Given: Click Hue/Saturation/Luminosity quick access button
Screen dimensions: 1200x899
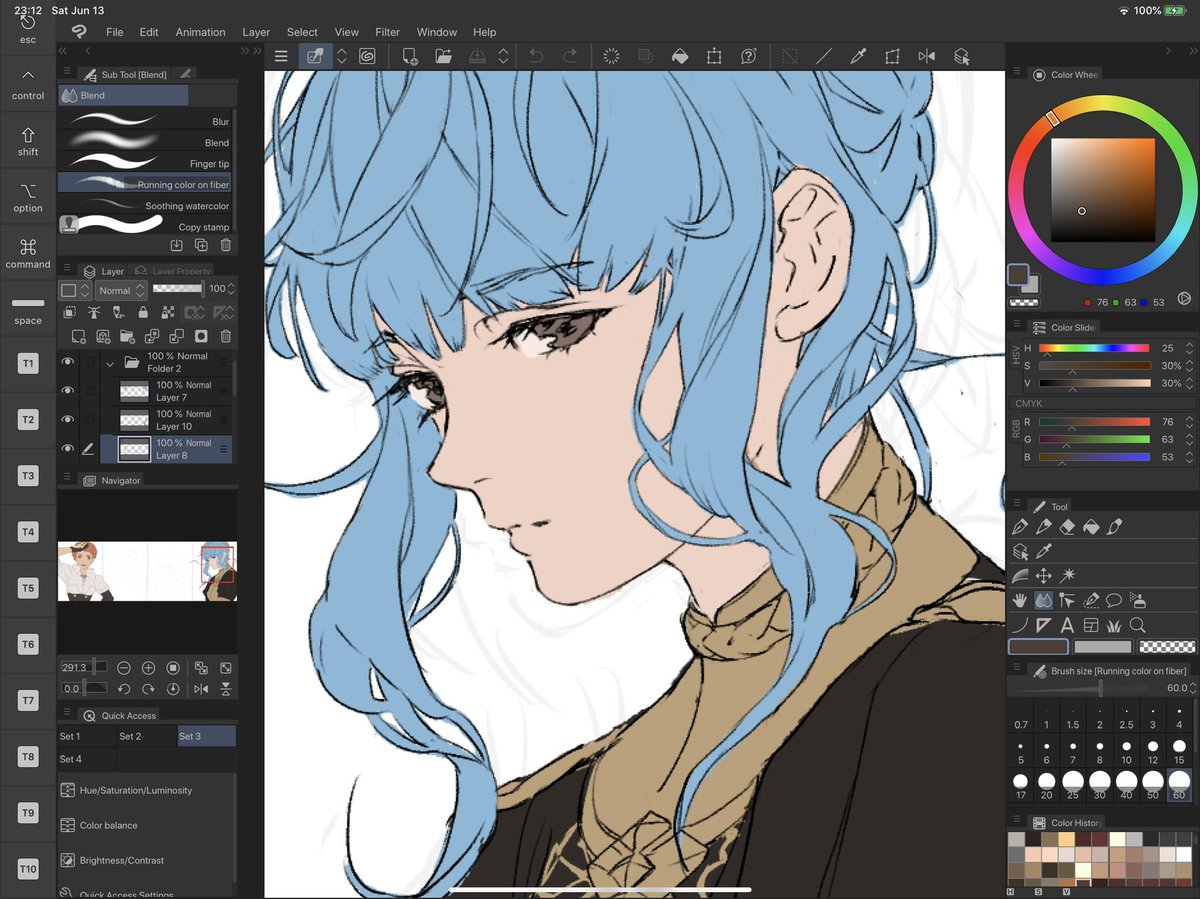Looking at the screenshot, I should [x=146, y=790].
